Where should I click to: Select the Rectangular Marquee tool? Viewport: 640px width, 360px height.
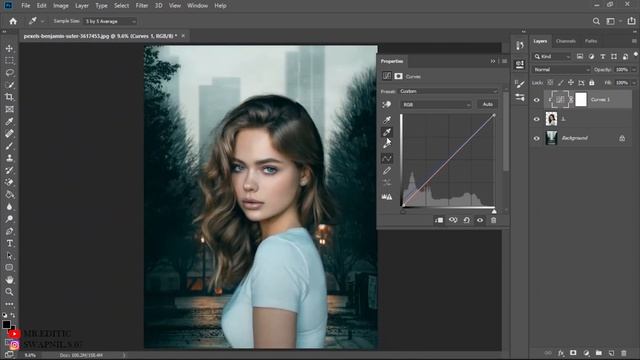pos(9,61)
